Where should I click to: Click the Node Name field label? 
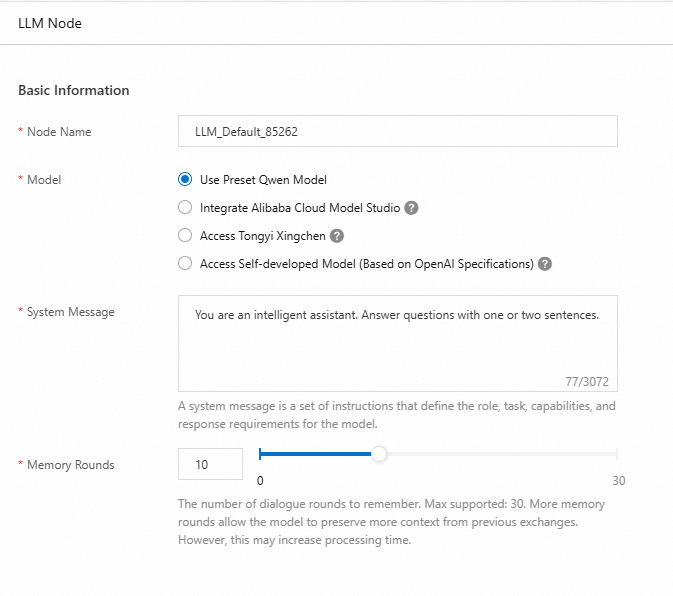tap(58, 131)
